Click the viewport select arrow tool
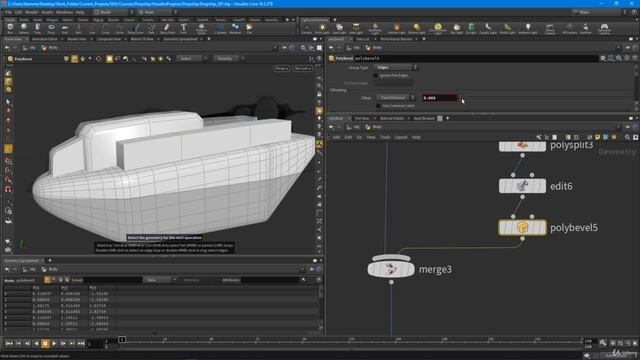The width and height of the screenshot is (640, 360). pyautogui.click(x=8, y=102)
